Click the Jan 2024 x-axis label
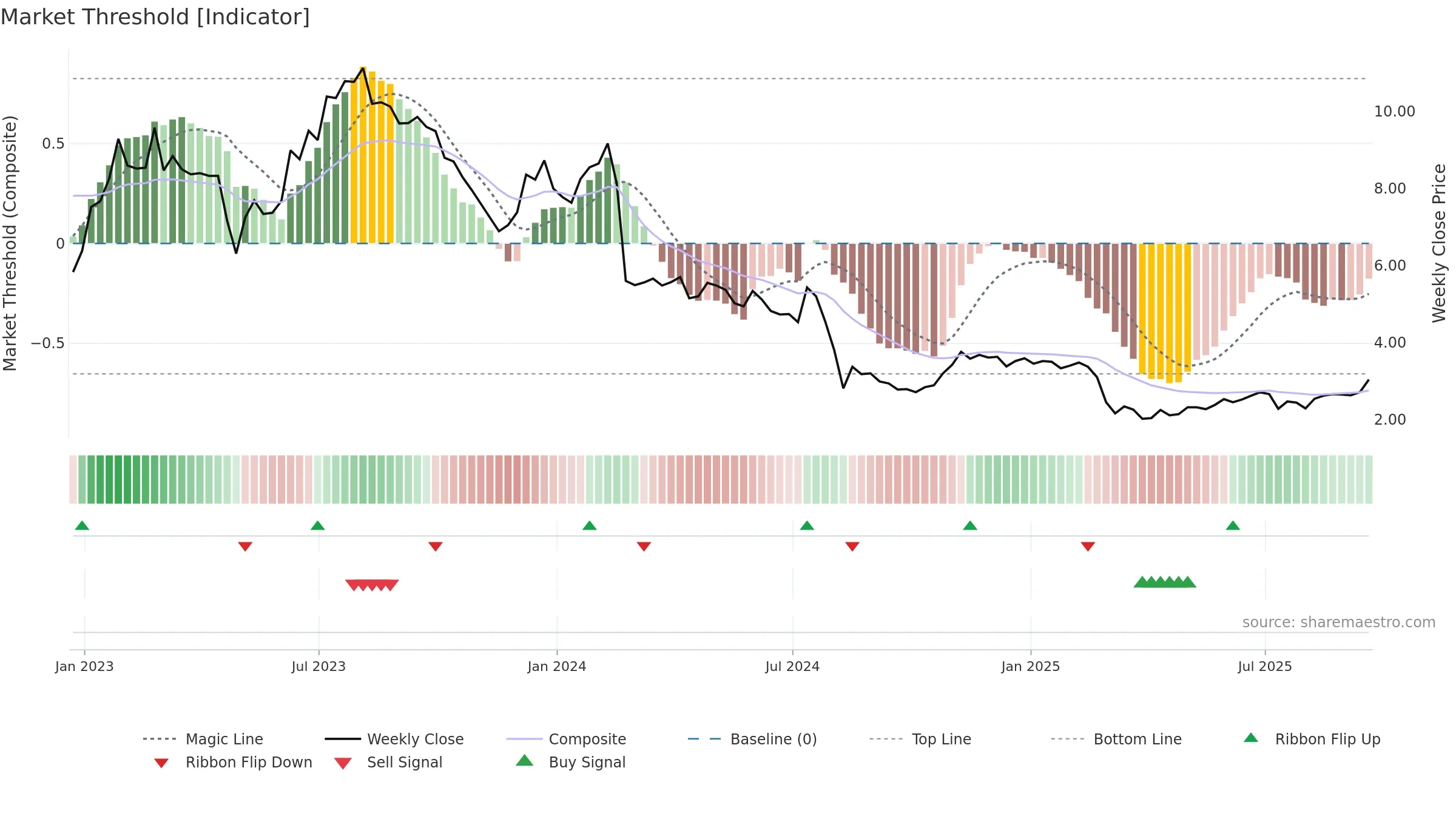Screen dimensions: 1456x819 [557, 666]
